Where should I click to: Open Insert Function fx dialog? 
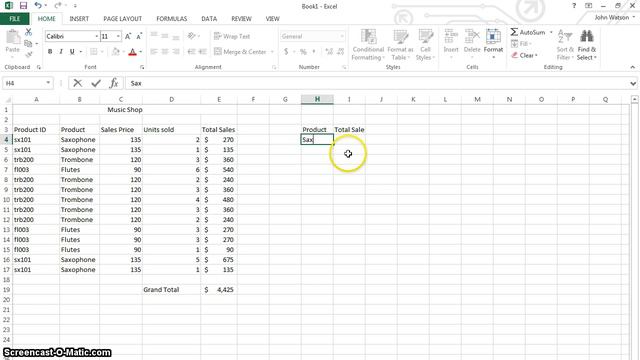[114, 83]
